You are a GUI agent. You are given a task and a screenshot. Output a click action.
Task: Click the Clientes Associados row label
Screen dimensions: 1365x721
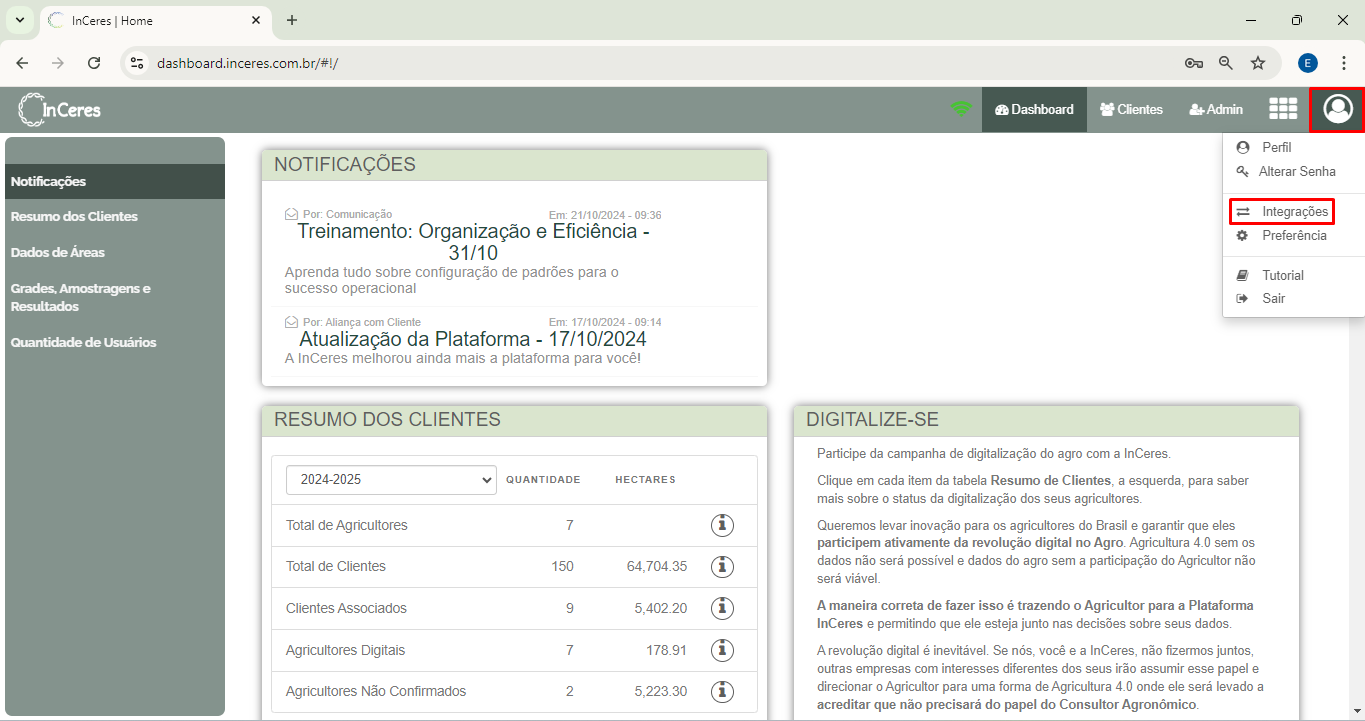click(346, 608)
